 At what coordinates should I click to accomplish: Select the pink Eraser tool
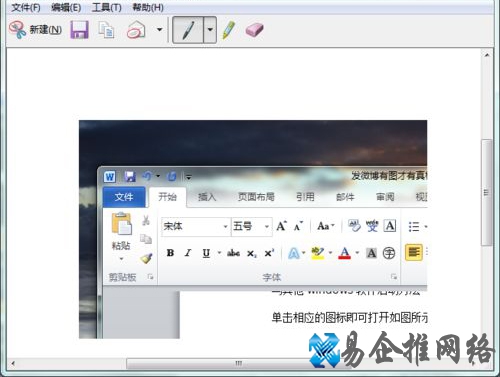[x=255, y=30]
